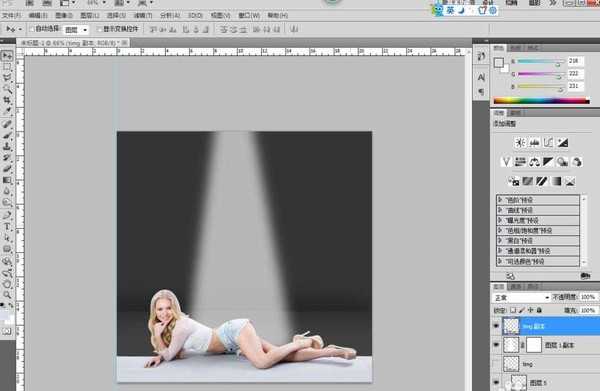The image size is (600, 391).
Task: Open the 滤镜(T) Filter menu
Action: pyautogui.click(x=143, y=15)
